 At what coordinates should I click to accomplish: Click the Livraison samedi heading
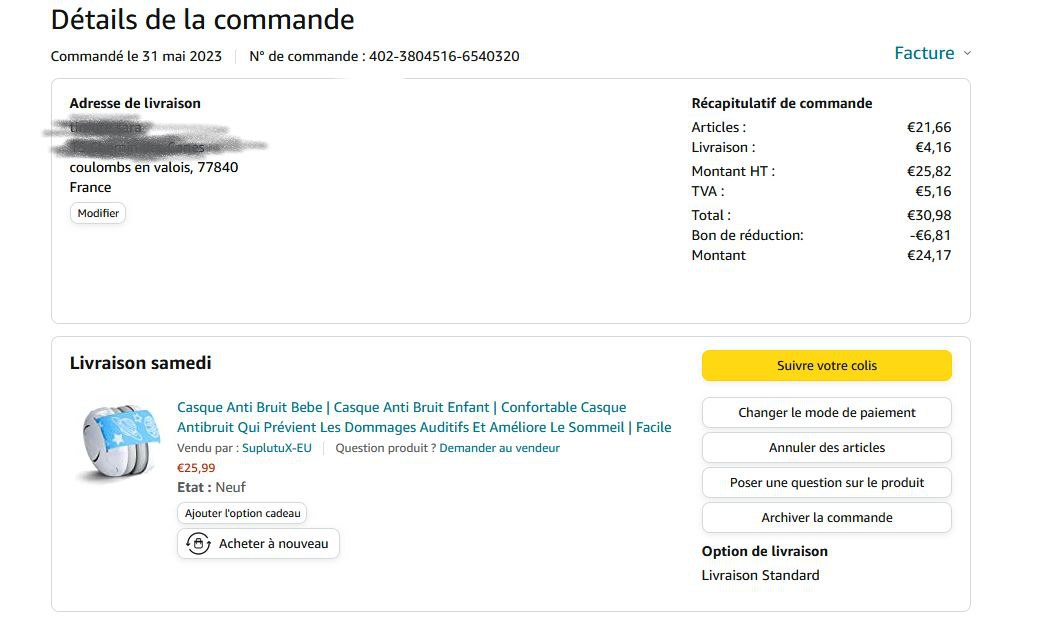[x=140, y=363]
